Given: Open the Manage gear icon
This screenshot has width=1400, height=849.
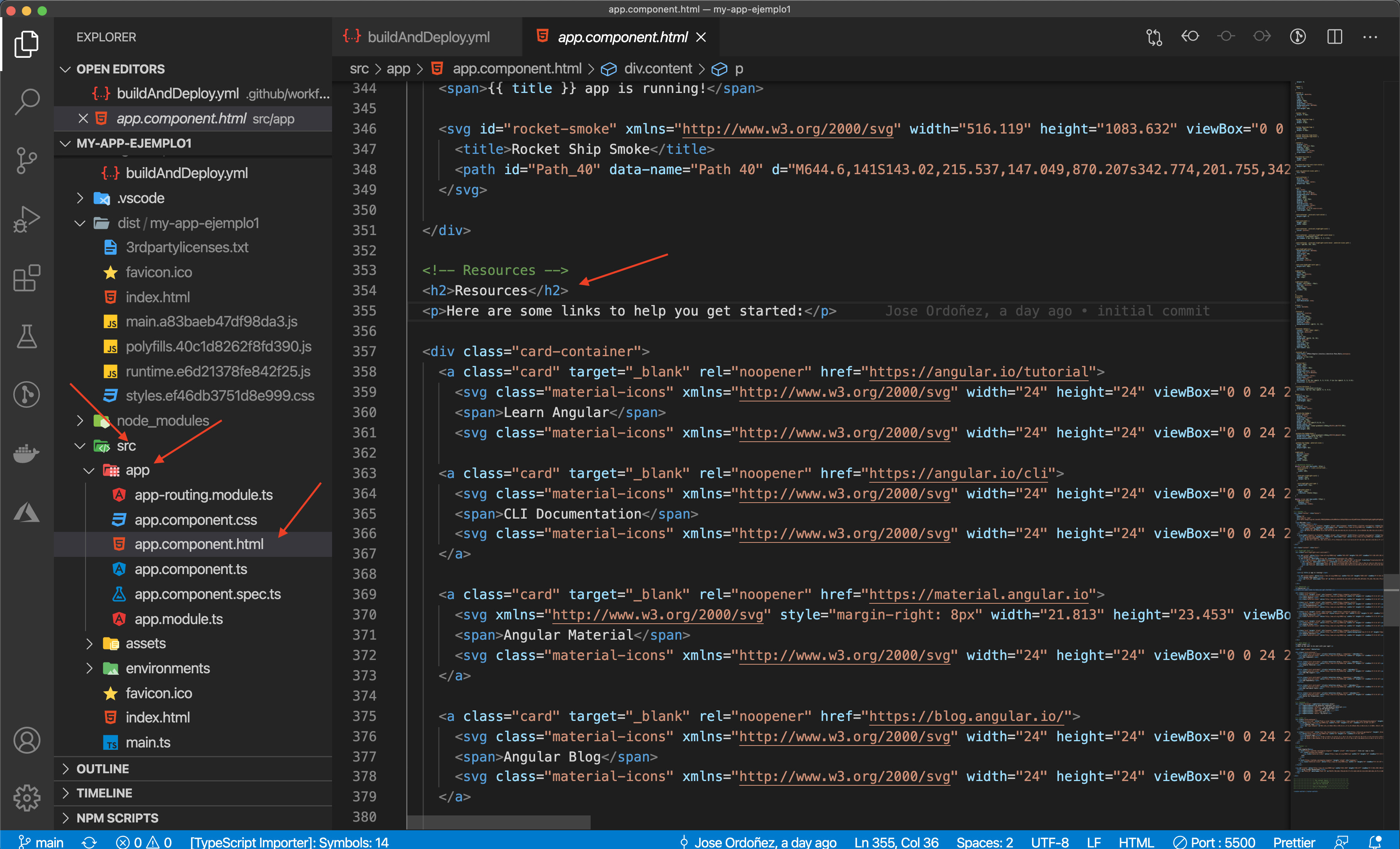Looking at the screenshot, I should click(x=27, y=798).
